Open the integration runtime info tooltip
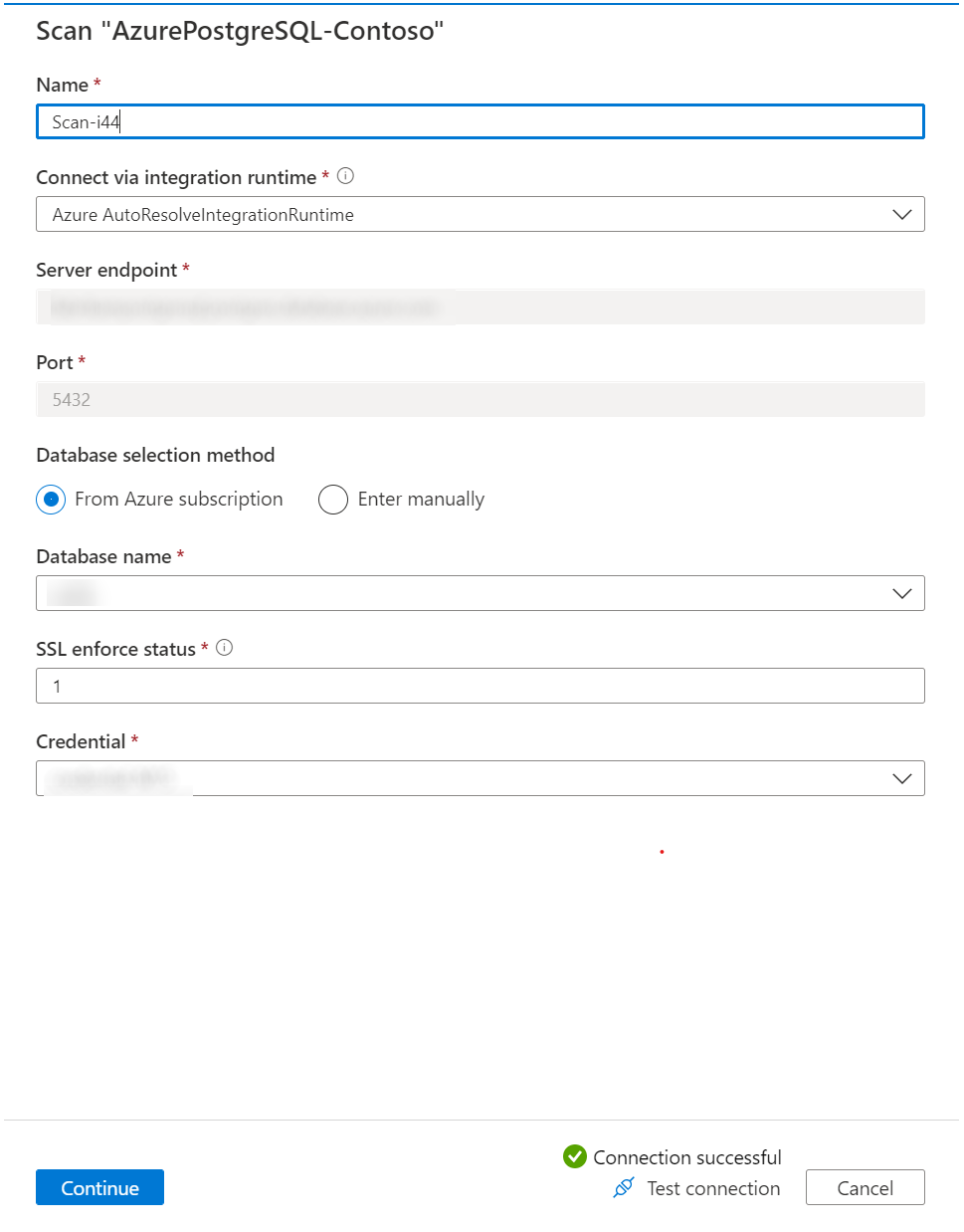The height and width of the screenshot is (1232, 964). tap(344, 175)
